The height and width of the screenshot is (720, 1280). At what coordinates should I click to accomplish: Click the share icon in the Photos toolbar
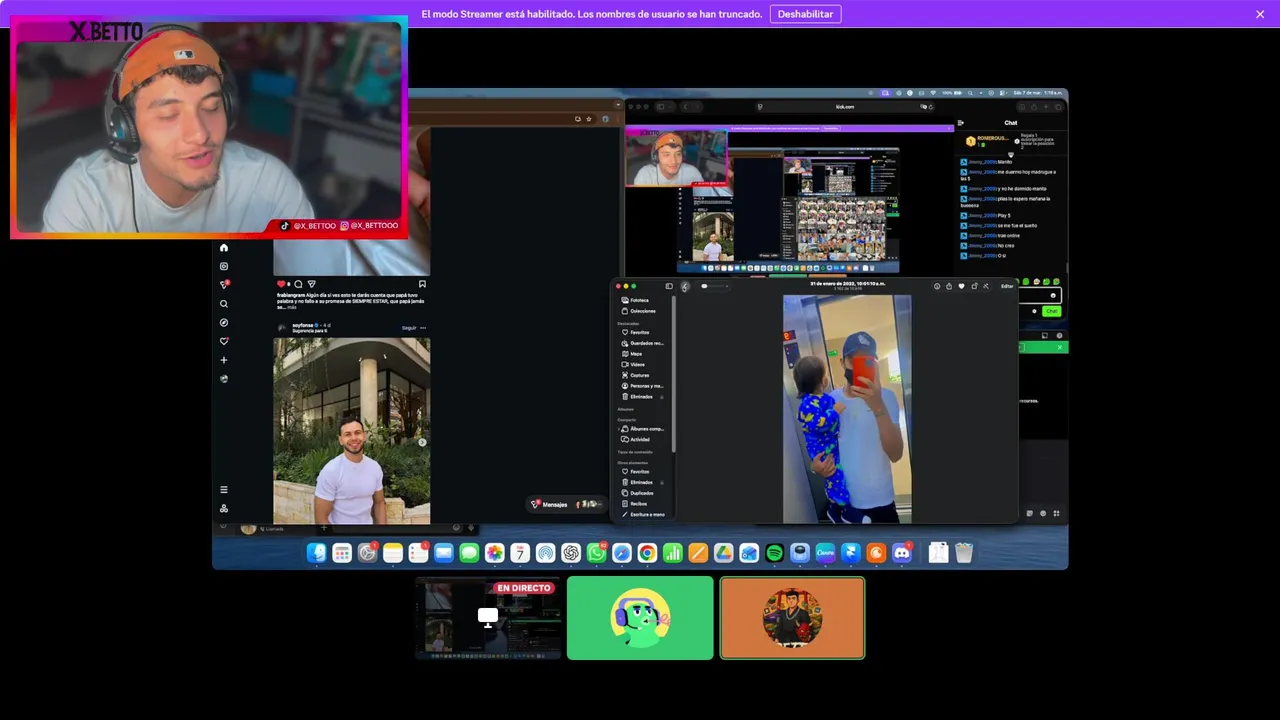coord(949,286)
